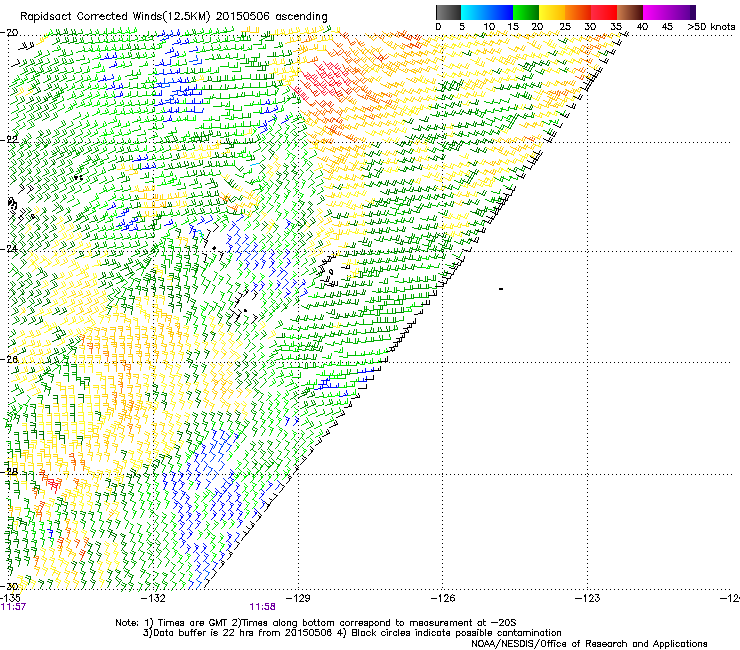Click the '-26' latitude label
The image size is (740, 650).
[9, 360]
